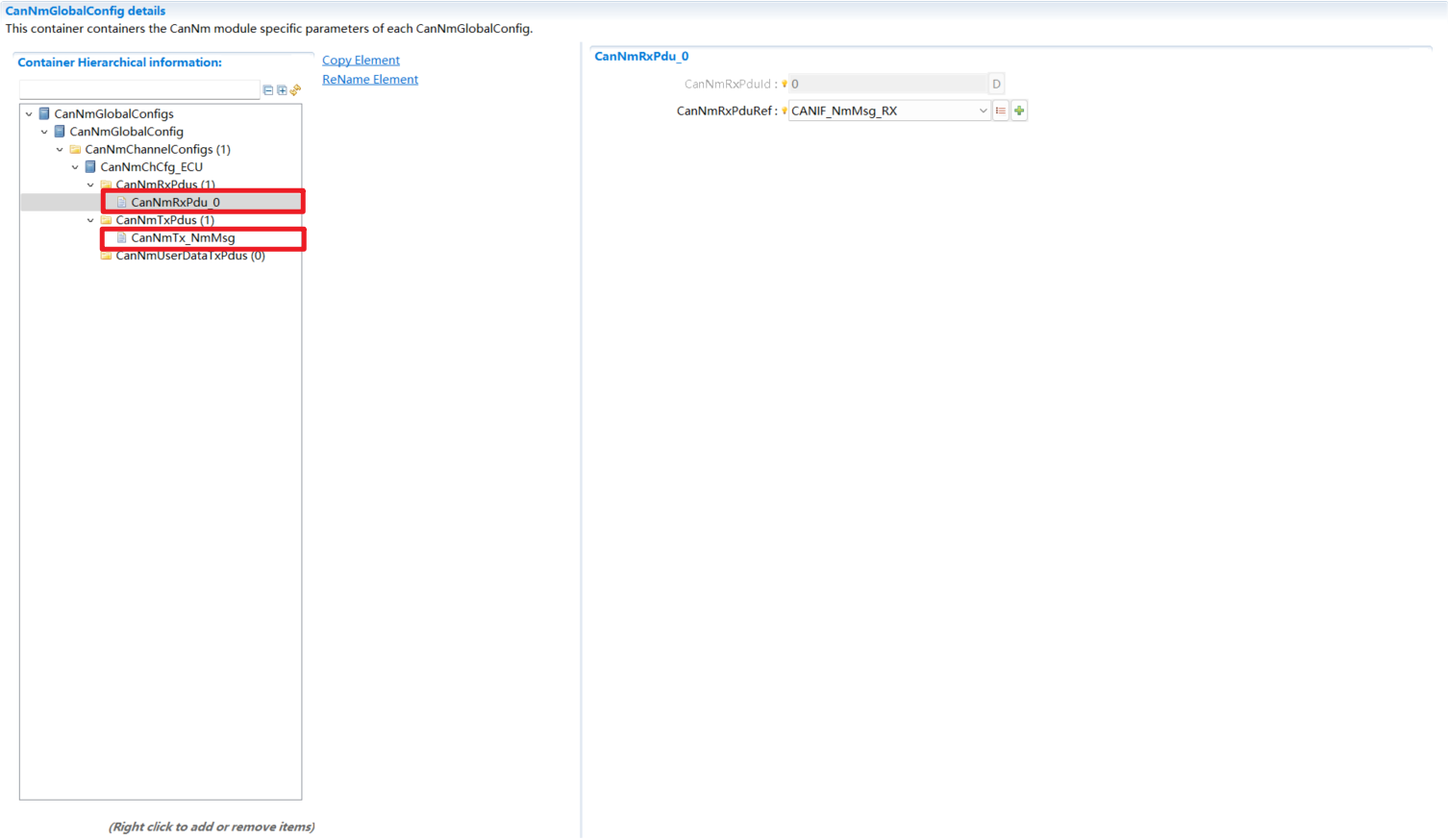Click the ReName Element link
This screenshot has height=840, width=1448.
(x=369, y=79)
